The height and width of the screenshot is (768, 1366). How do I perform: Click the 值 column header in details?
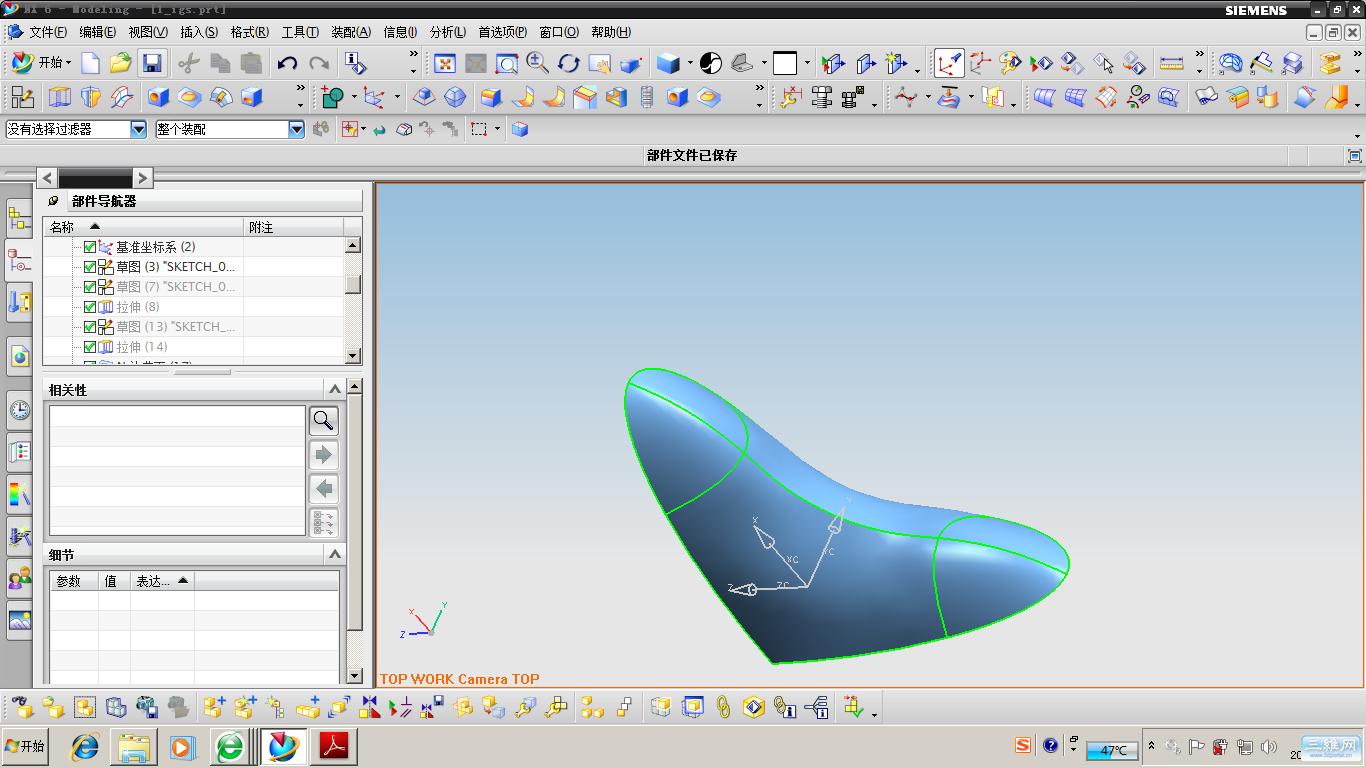114,581
